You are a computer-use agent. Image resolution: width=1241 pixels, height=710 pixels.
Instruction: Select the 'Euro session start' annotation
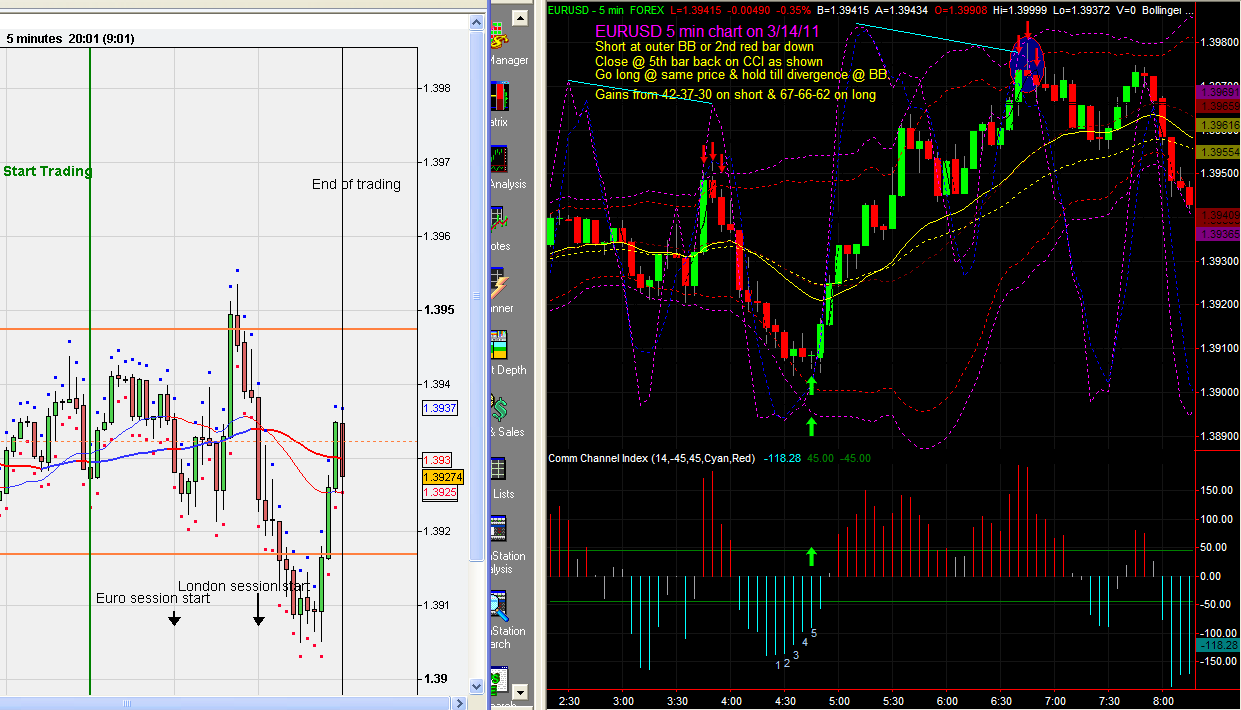(153, 598)
